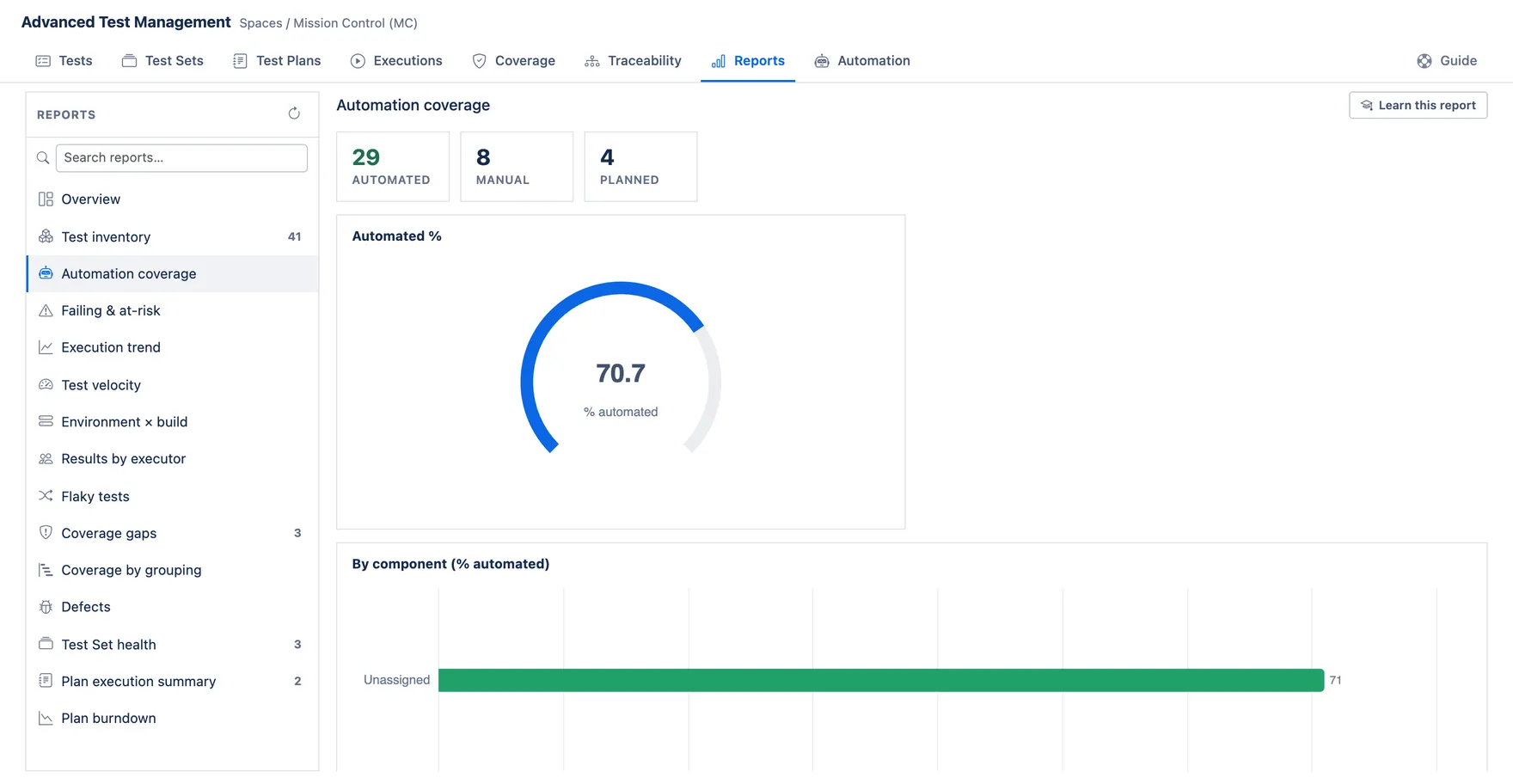Switch to Traceability tab

[633, 61]
